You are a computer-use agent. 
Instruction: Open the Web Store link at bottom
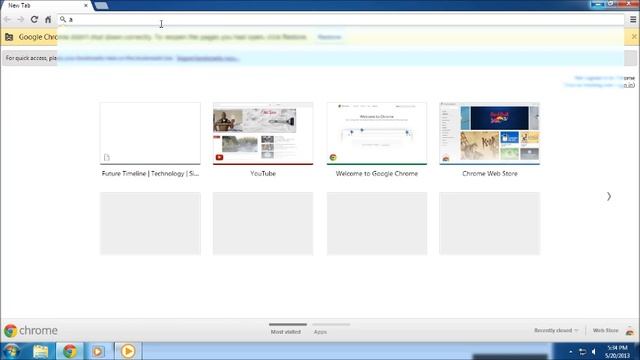(x=605, y=330)
